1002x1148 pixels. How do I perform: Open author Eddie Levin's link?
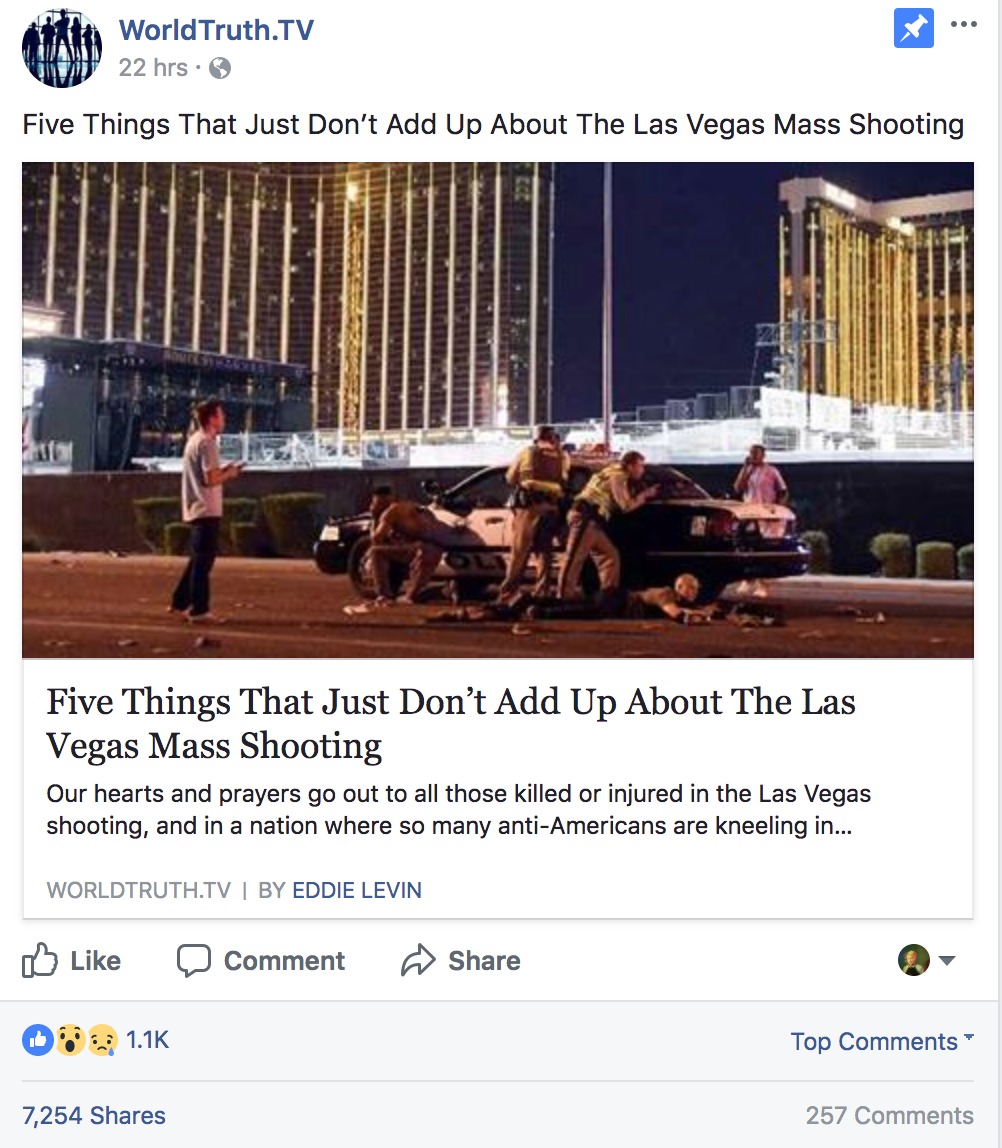click(x=356, y=890)
